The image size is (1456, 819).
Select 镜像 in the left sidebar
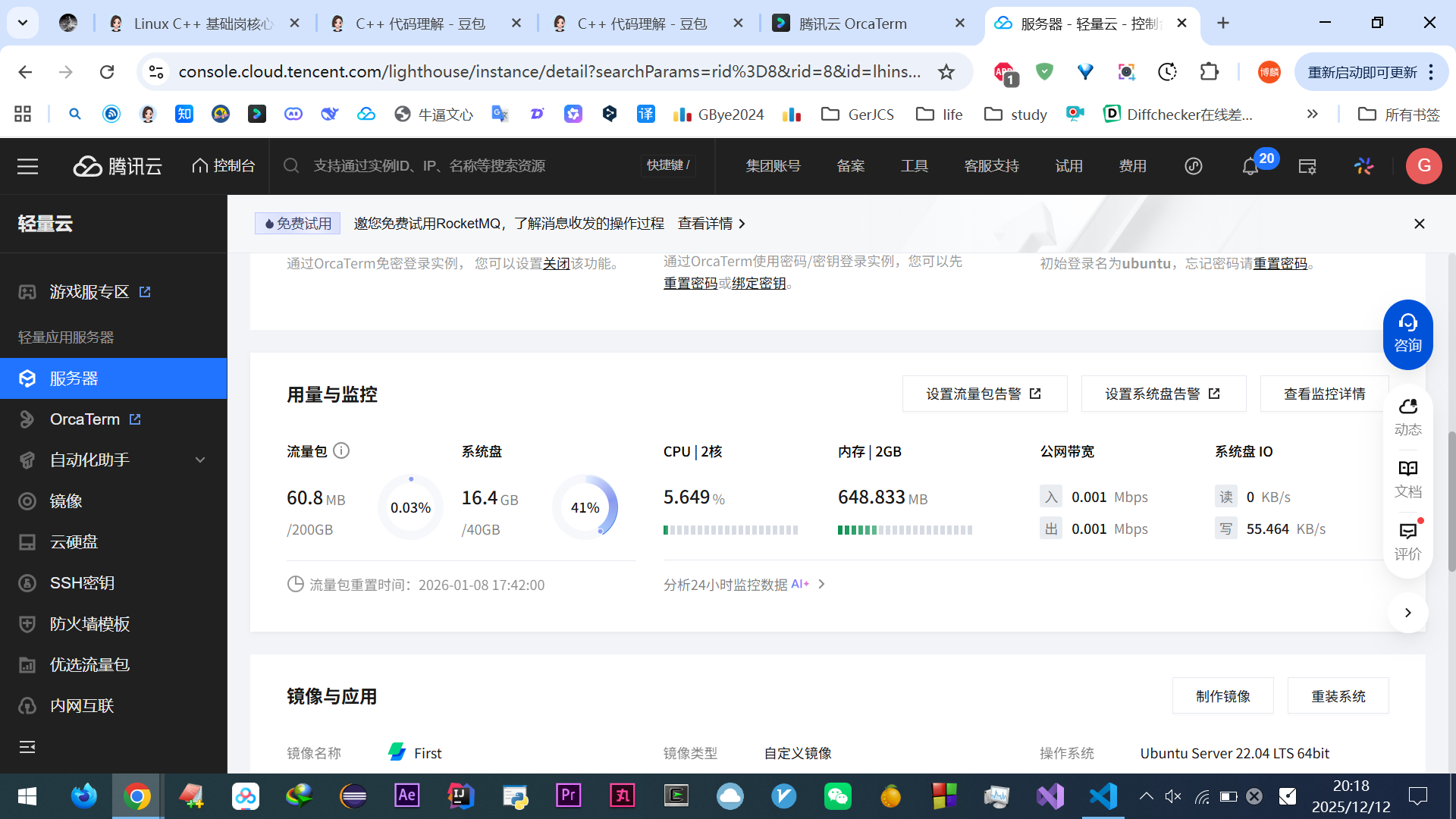click(66, 501)
